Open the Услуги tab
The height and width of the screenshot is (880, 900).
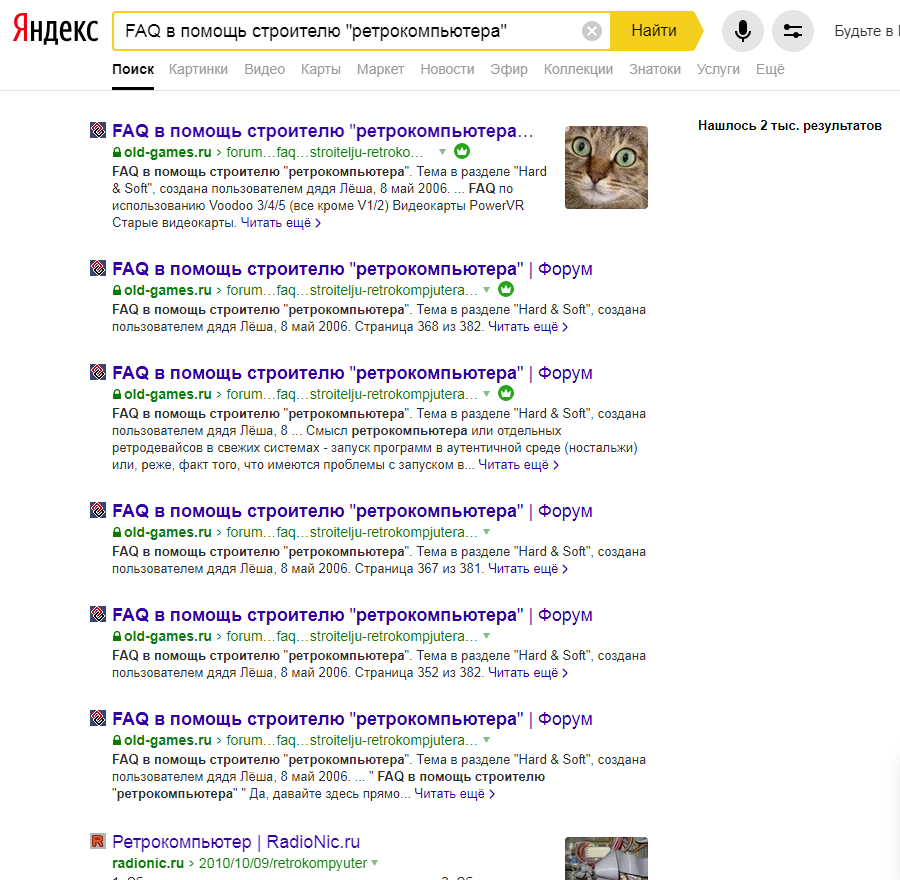tap(718, 69)
